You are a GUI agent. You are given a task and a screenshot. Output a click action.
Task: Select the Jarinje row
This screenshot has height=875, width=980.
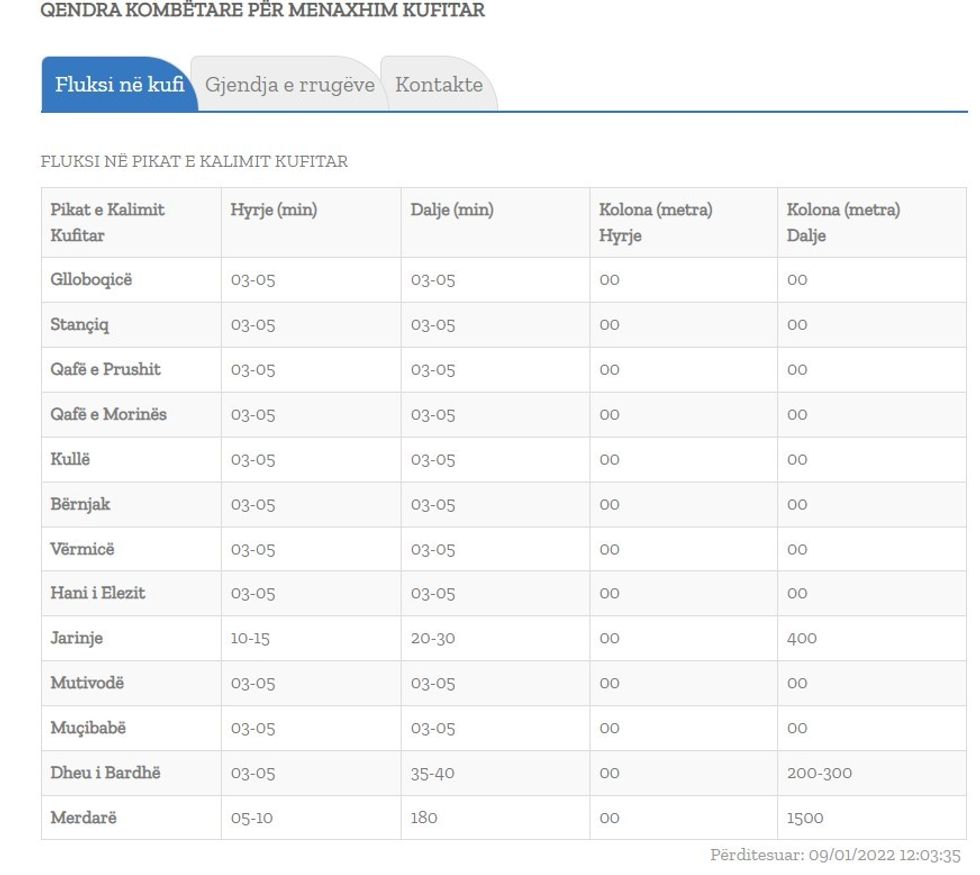coord(76,638)
